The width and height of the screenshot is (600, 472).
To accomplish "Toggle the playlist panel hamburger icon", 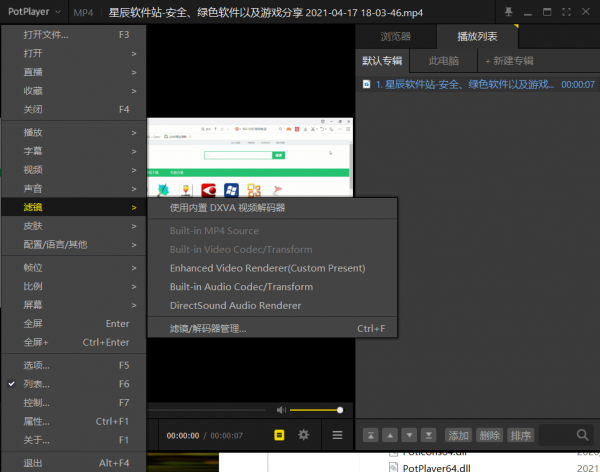I will pyautogui.click(x=337, y=435).
